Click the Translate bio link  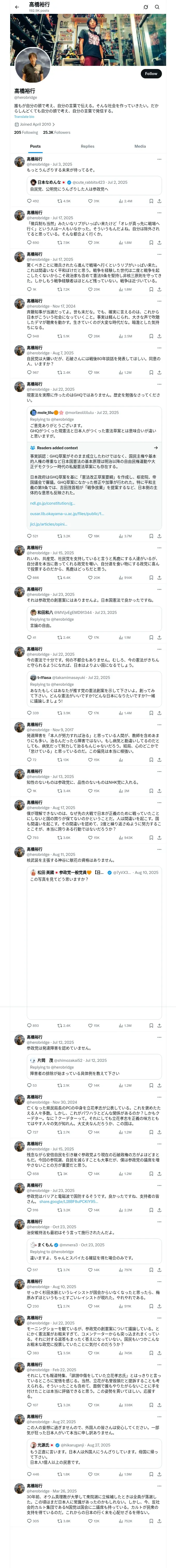[24, 117]
